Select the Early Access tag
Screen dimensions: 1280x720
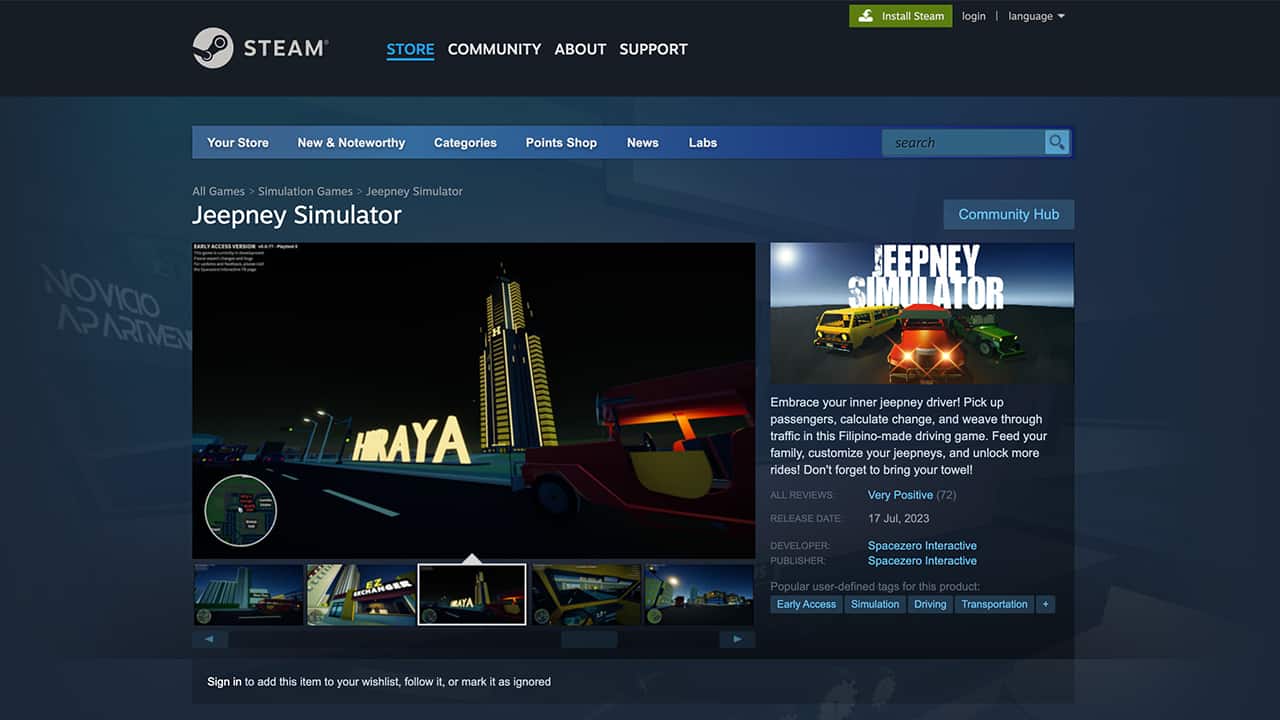point(806,604)
